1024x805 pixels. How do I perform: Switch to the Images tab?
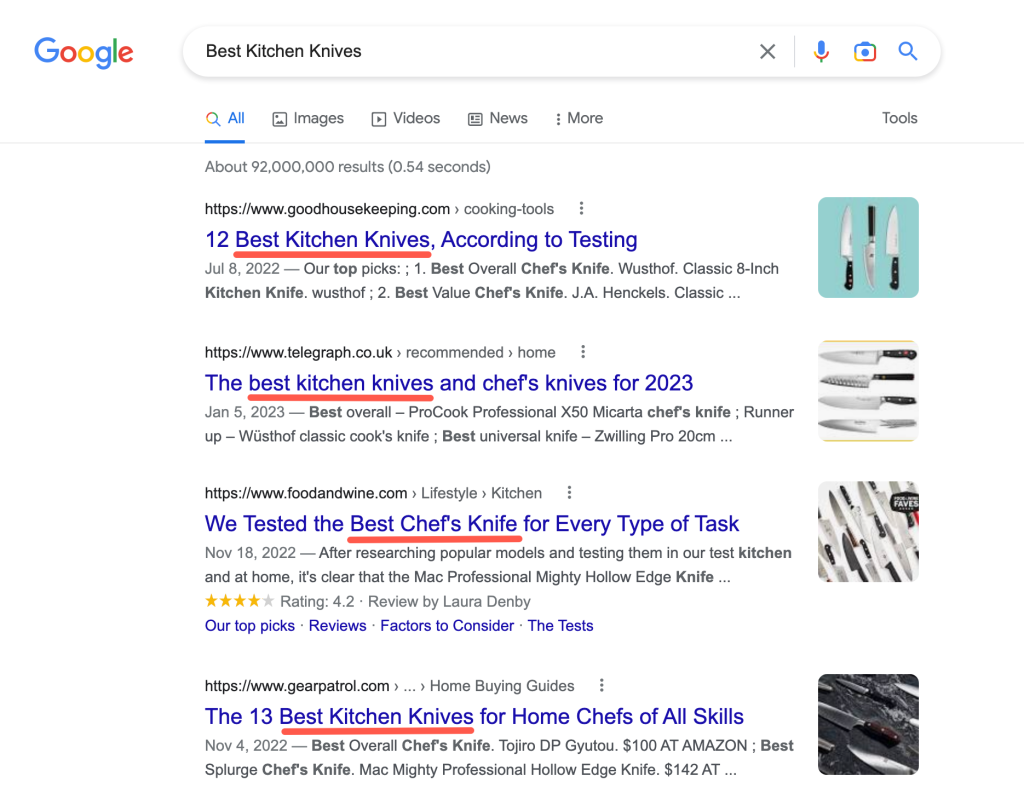(308, 118)
